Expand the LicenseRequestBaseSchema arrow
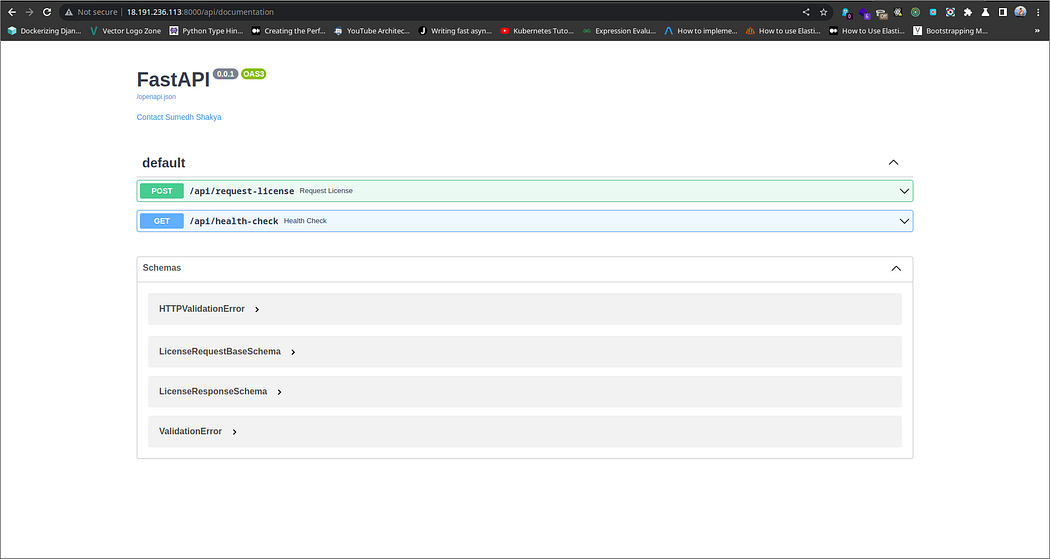Image resolution: width=1050 pixels, height=559 pixels. click(293, 352)
